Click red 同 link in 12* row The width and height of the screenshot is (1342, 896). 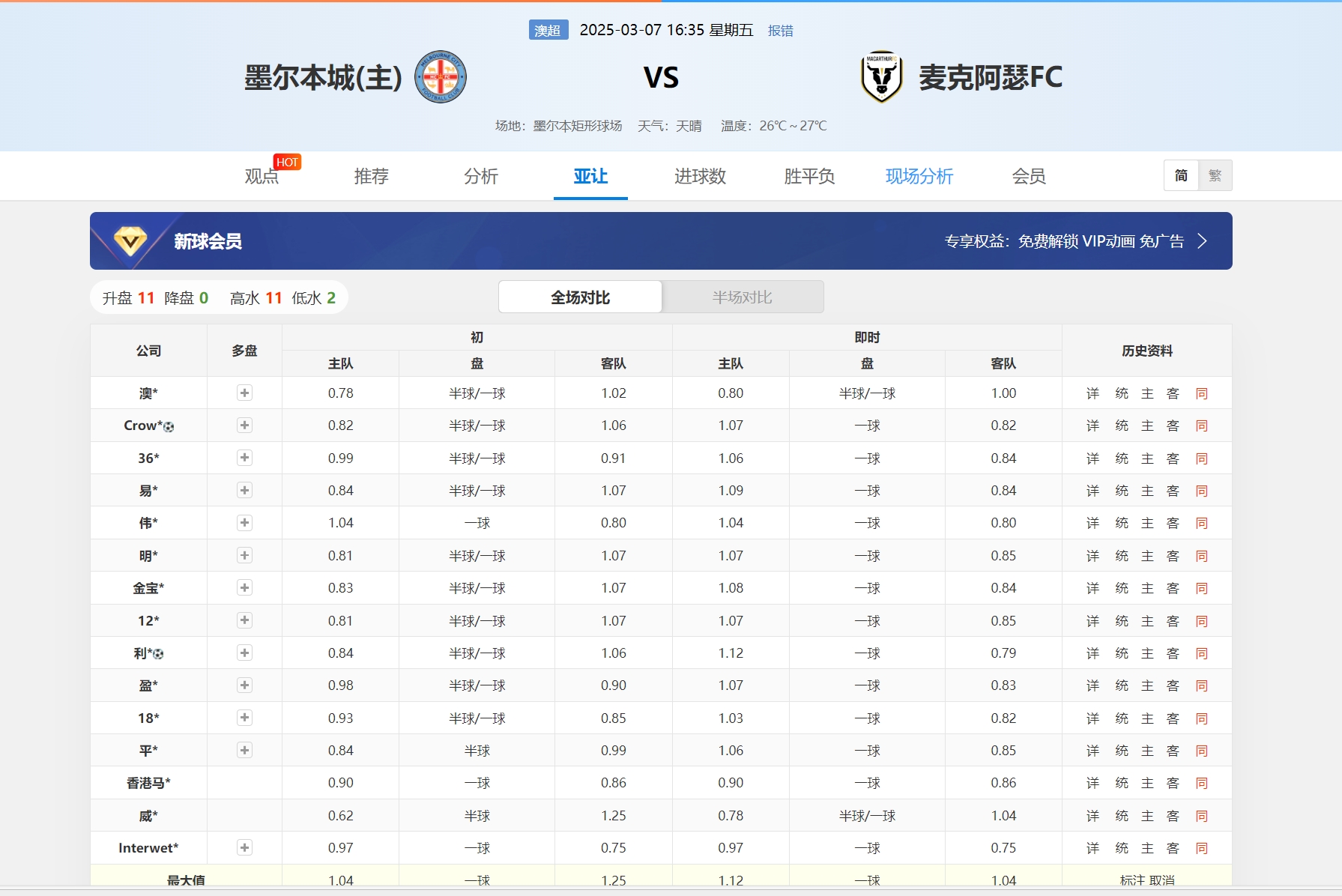1202,621
